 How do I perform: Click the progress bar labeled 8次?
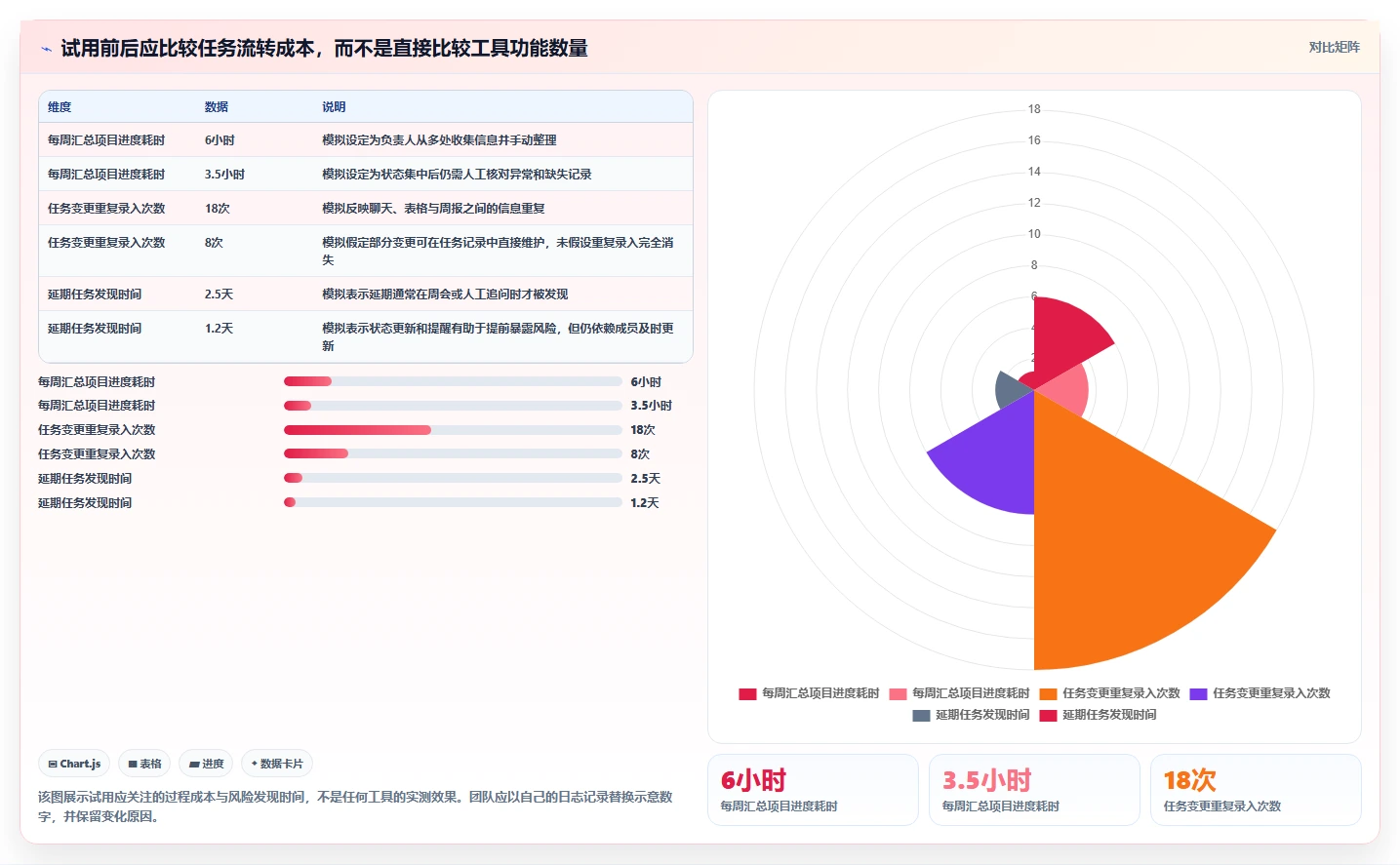coord(453,453)
